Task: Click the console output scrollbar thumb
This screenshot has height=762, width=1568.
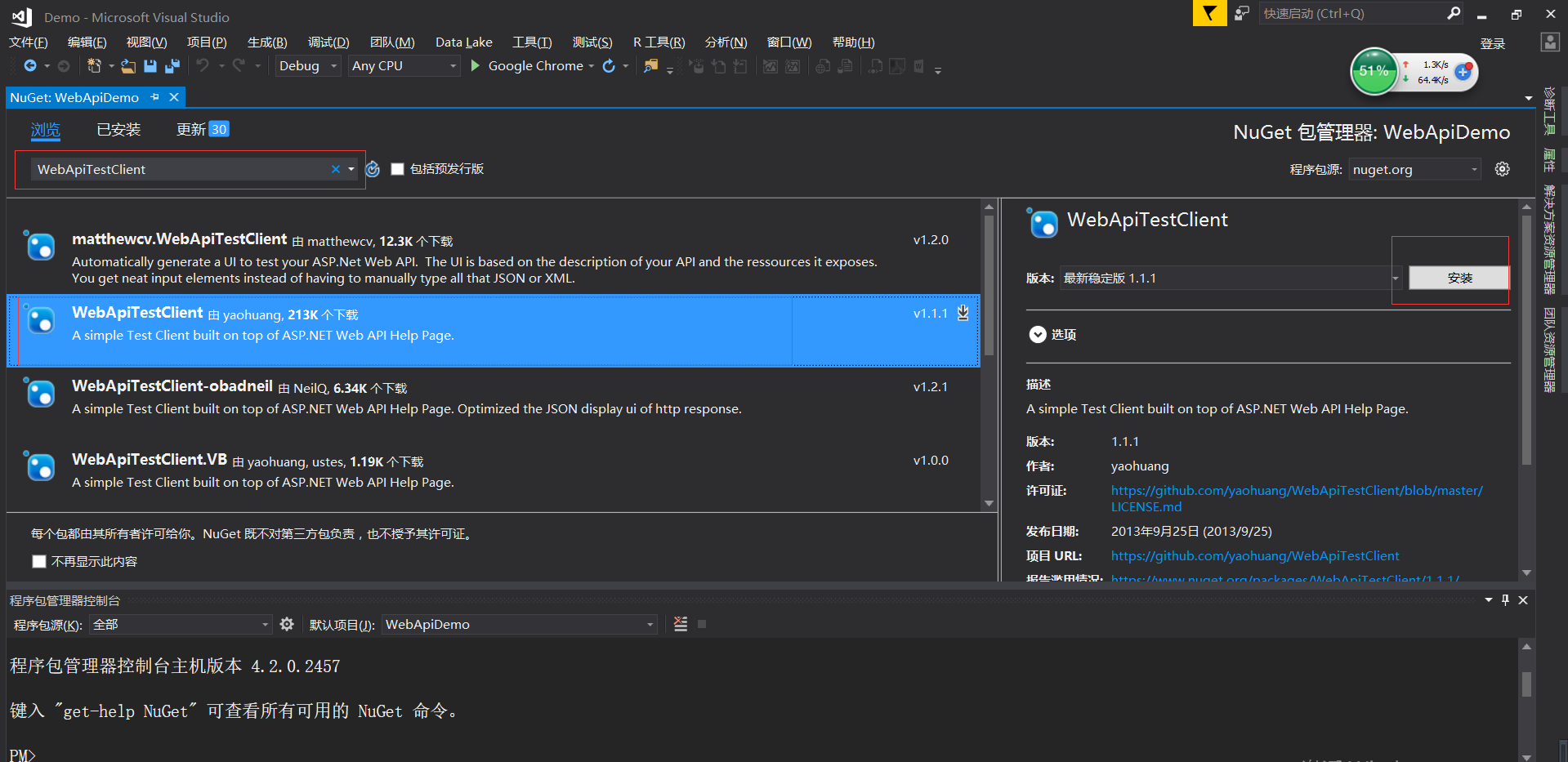Action: (1526, 684)
